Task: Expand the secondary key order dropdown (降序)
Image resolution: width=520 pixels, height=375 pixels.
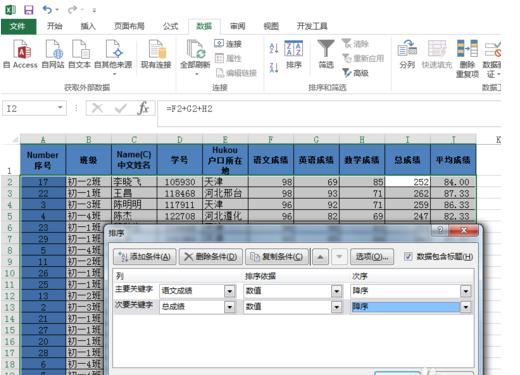Action: [x=466, y=307]
